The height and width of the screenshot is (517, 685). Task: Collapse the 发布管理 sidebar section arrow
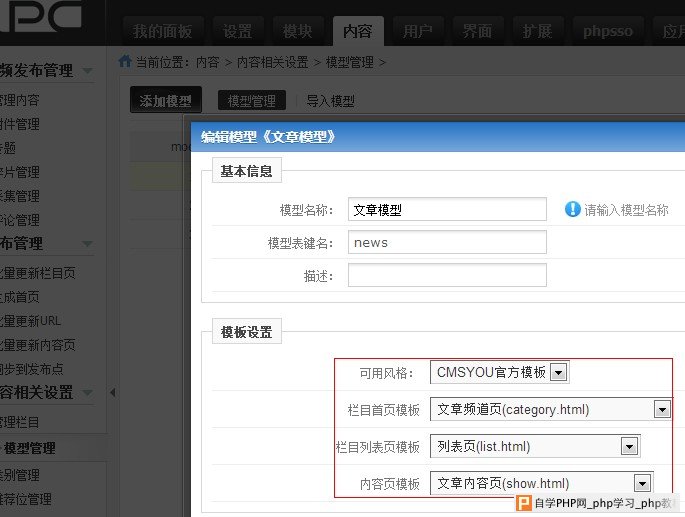point(87,243)
